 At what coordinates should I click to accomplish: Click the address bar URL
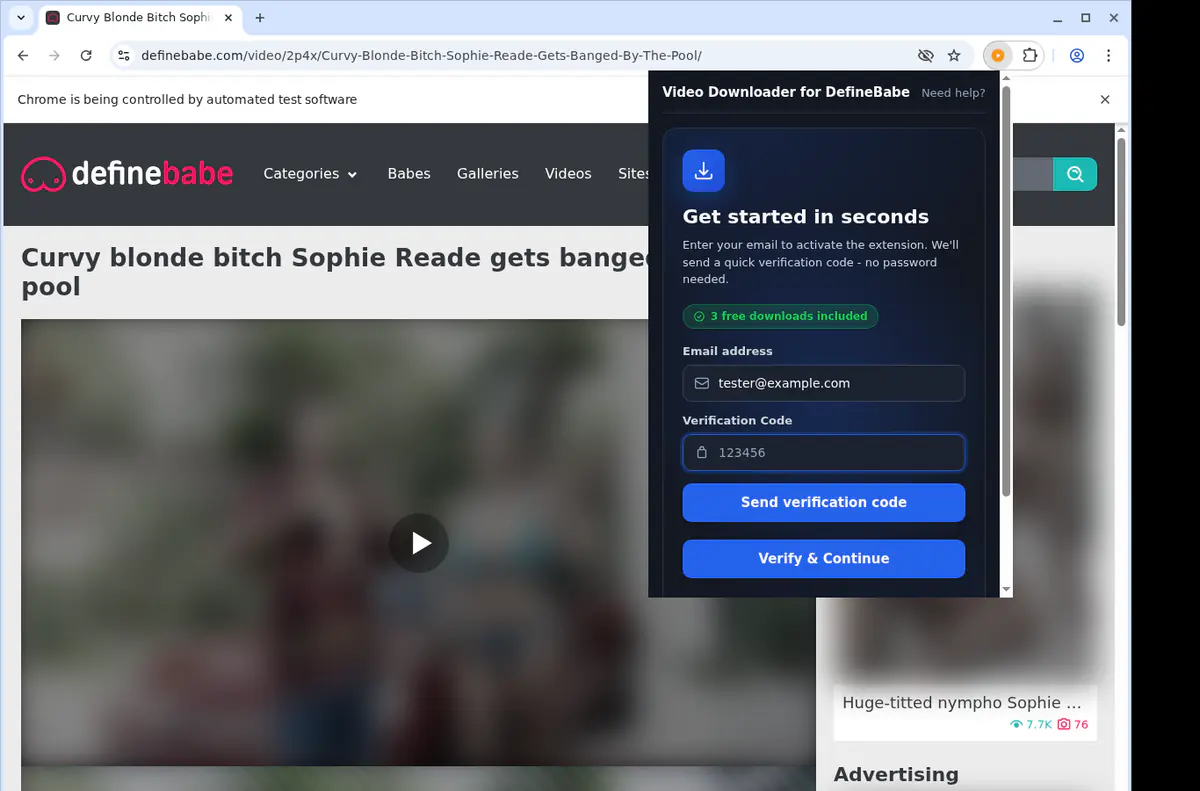coord(421,56)
